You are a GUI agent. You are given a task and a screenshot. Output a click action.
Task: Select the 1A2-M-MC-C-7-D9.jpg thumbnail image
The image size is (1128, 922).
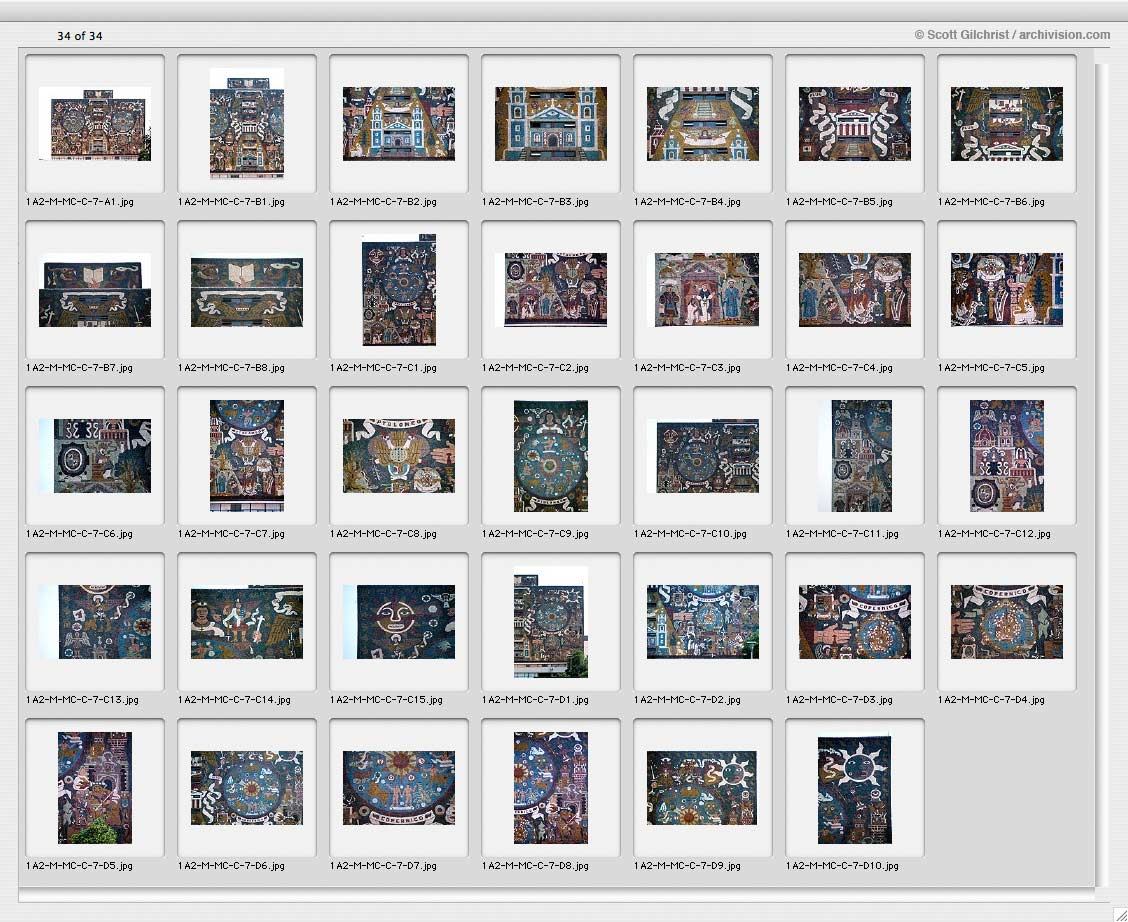click(702, 788)
